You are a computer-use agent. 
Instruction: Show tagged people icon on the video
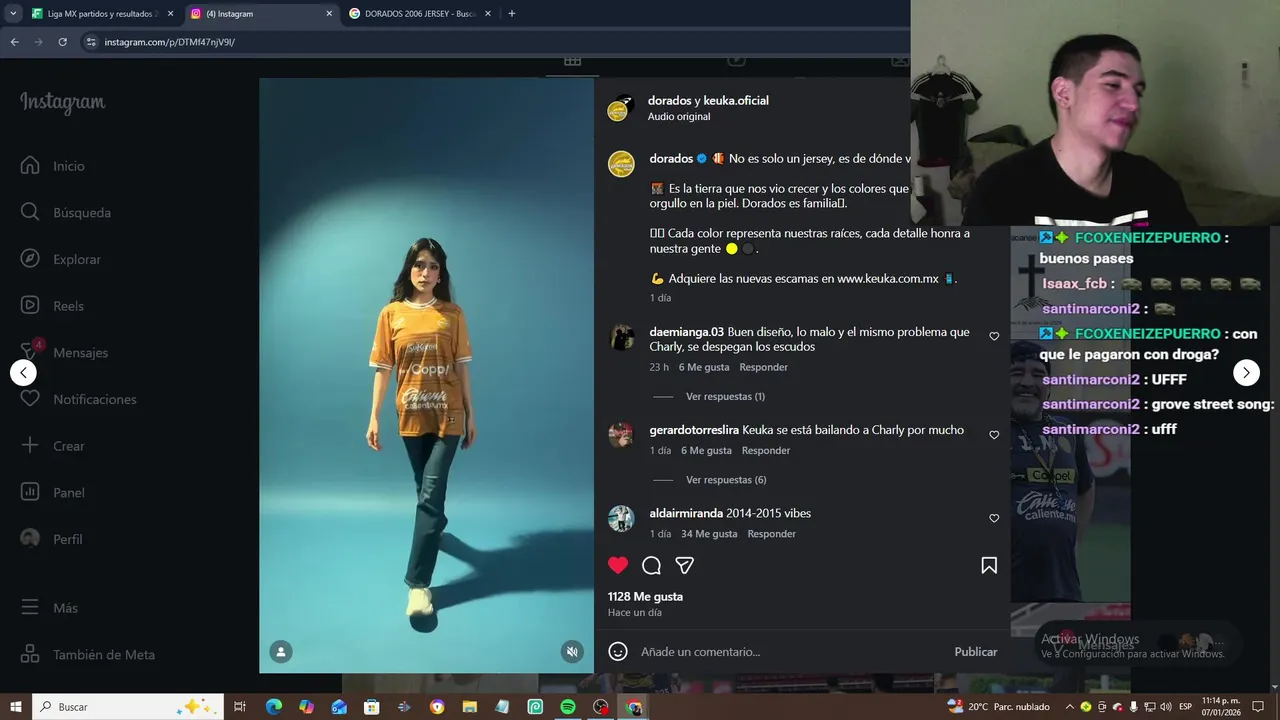click(281, 652)
